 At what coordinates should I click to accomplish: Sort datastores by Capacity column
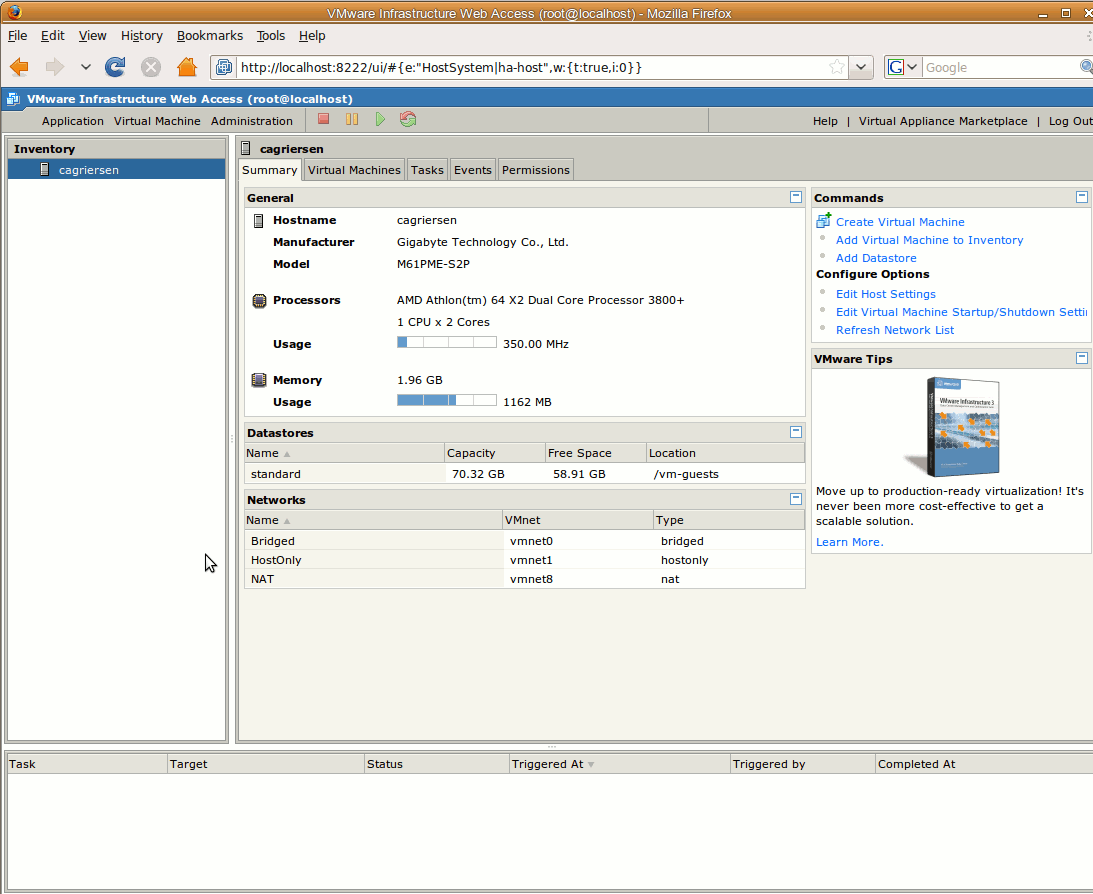[495, 453]
